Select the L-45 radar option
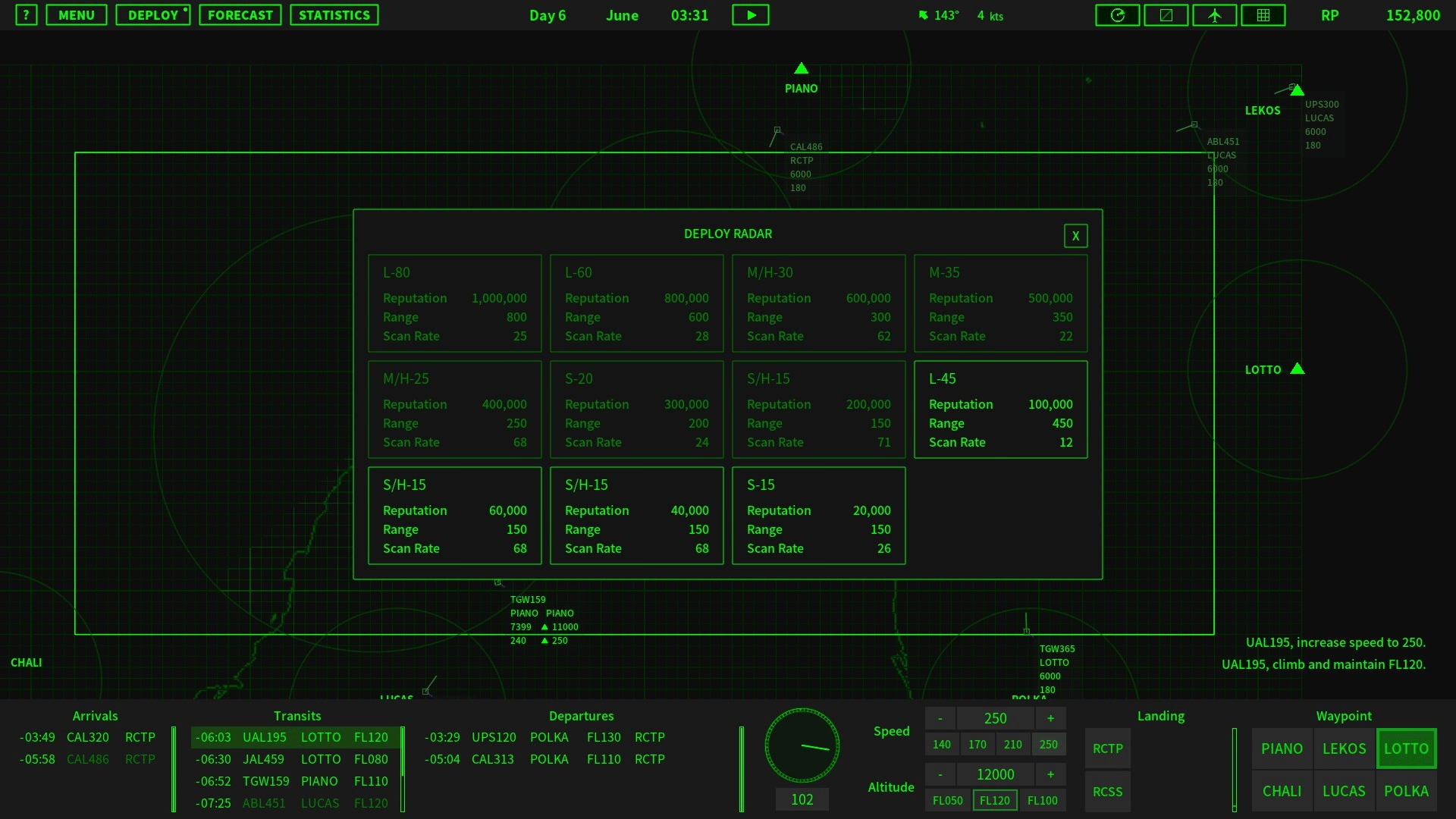This screenshot has width=1456, height=819. tap(1000, 409)
